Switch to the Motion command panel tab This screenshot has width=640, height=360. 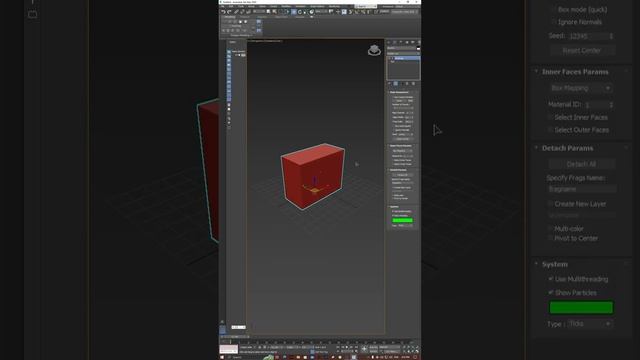tap(407, 42)
